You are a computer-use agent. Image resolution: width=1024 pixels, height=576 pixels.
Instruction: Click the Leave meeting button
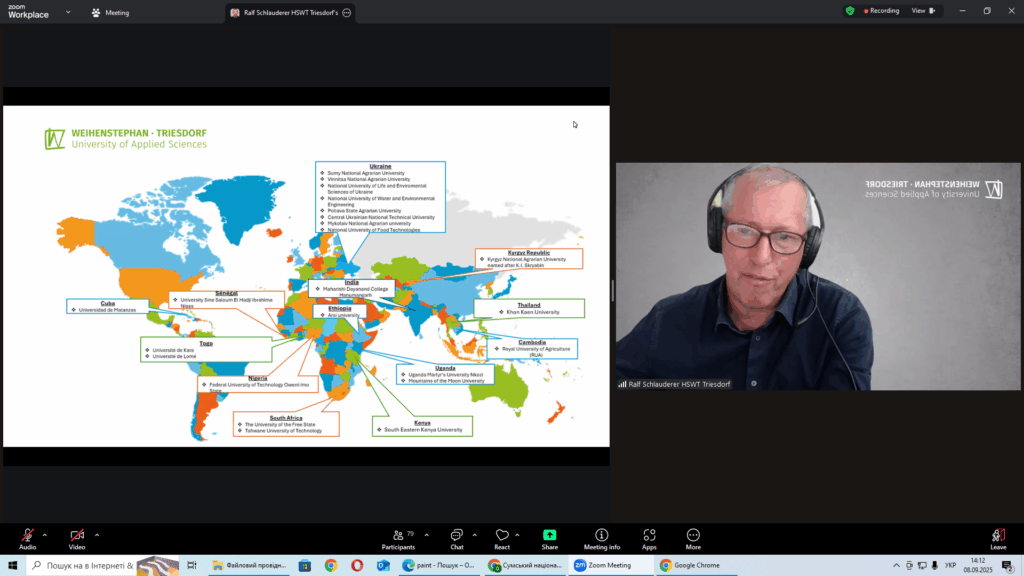(x=998, y=536)
